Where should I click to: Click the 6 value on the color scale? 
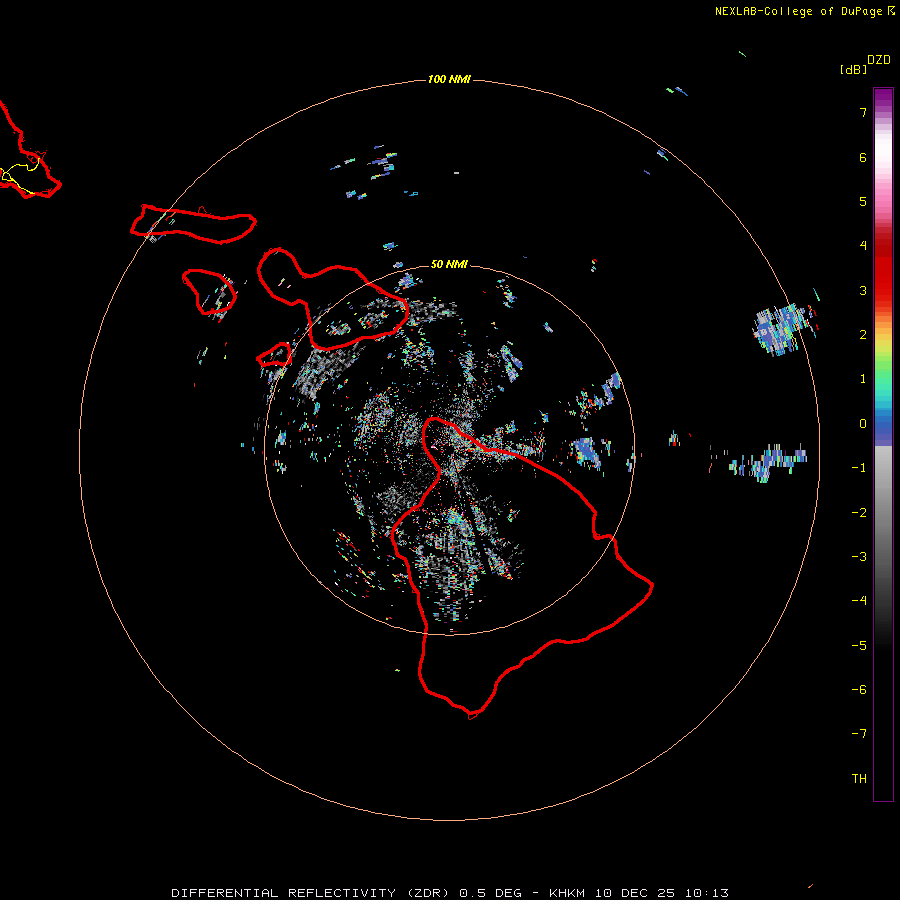[863, 158]
